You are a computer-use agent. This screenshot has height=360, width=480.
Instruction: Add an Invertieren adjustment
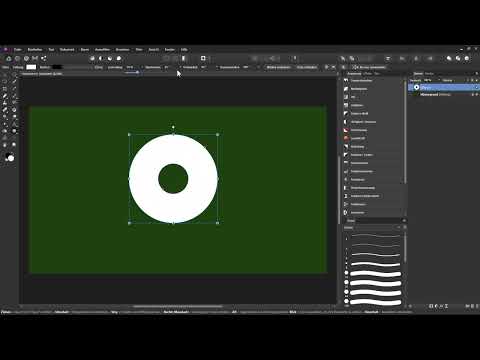(357, 213)
